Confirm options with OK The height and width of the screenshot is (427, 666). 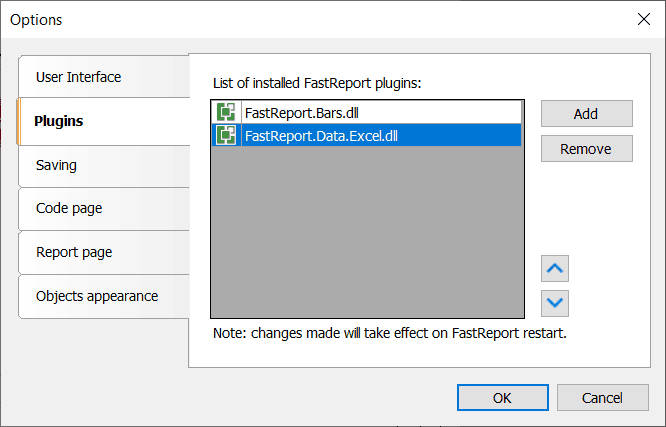click(x=503, y=398)
